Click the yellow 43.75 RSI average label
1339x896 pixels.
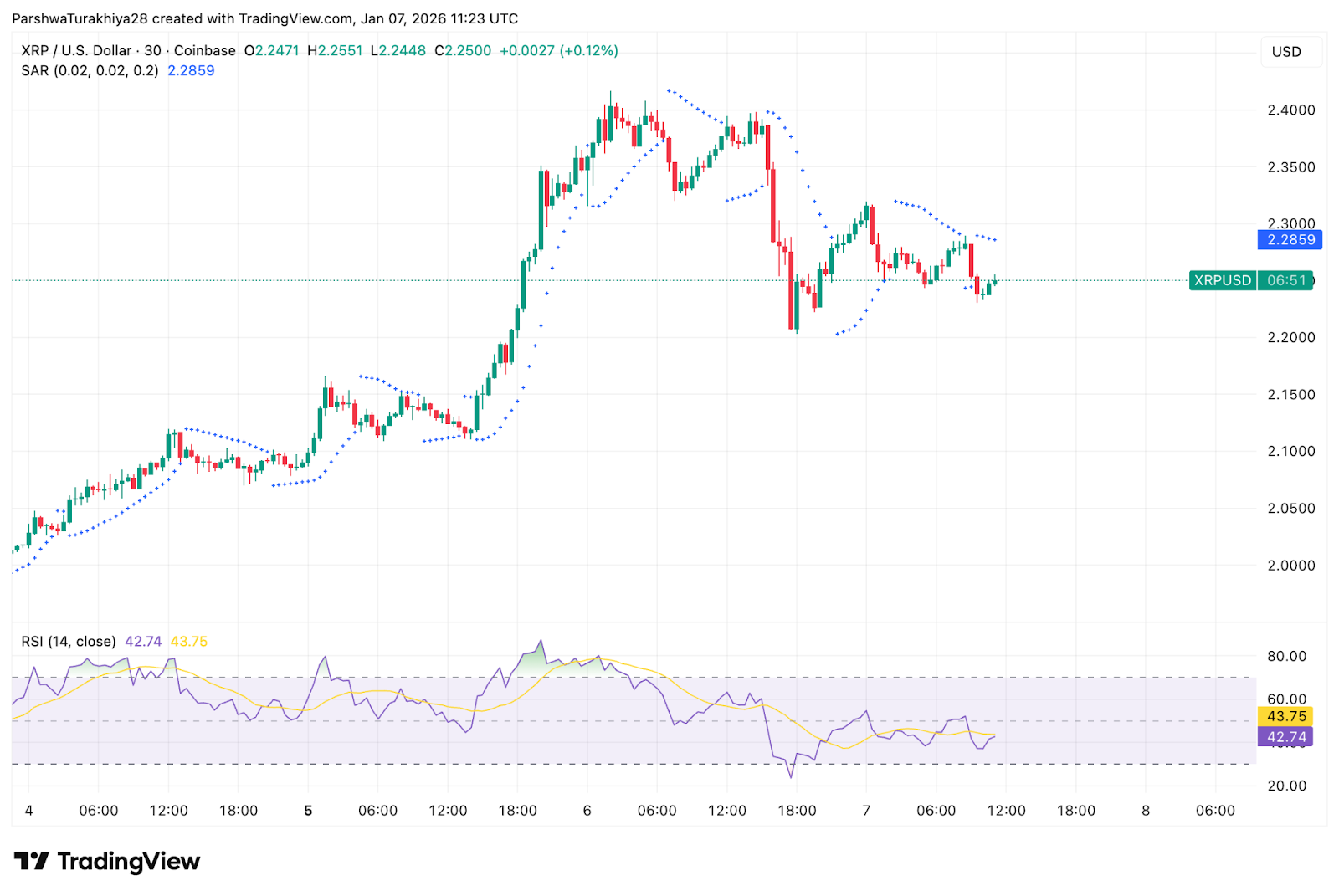(x=1285, y=716)
